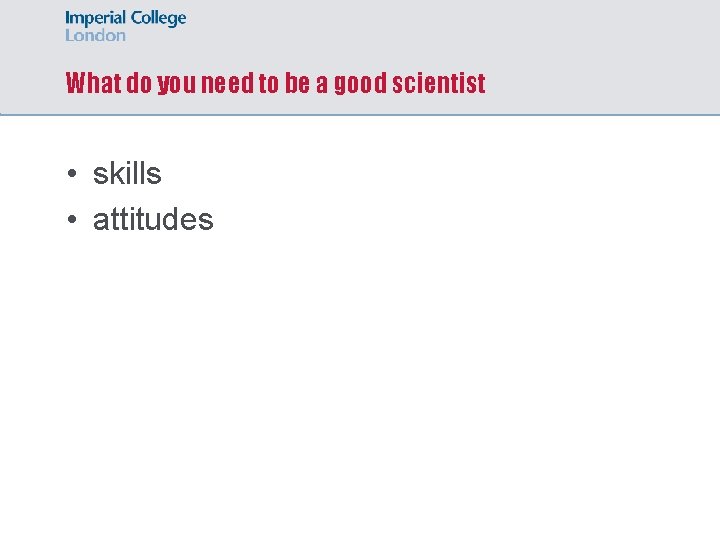This screenshot has height=540, width=720.
Task: Click the word 'Imperial' in the logo
Action: point(96,19)
